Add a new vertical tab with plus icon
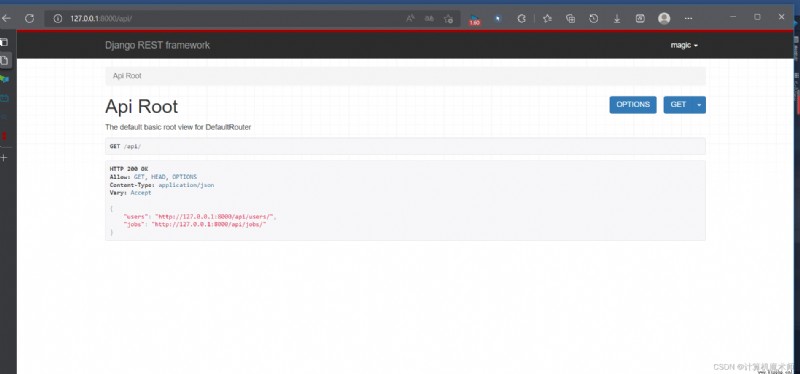This screenshot has height=374, width=800. tap(5, 158)
